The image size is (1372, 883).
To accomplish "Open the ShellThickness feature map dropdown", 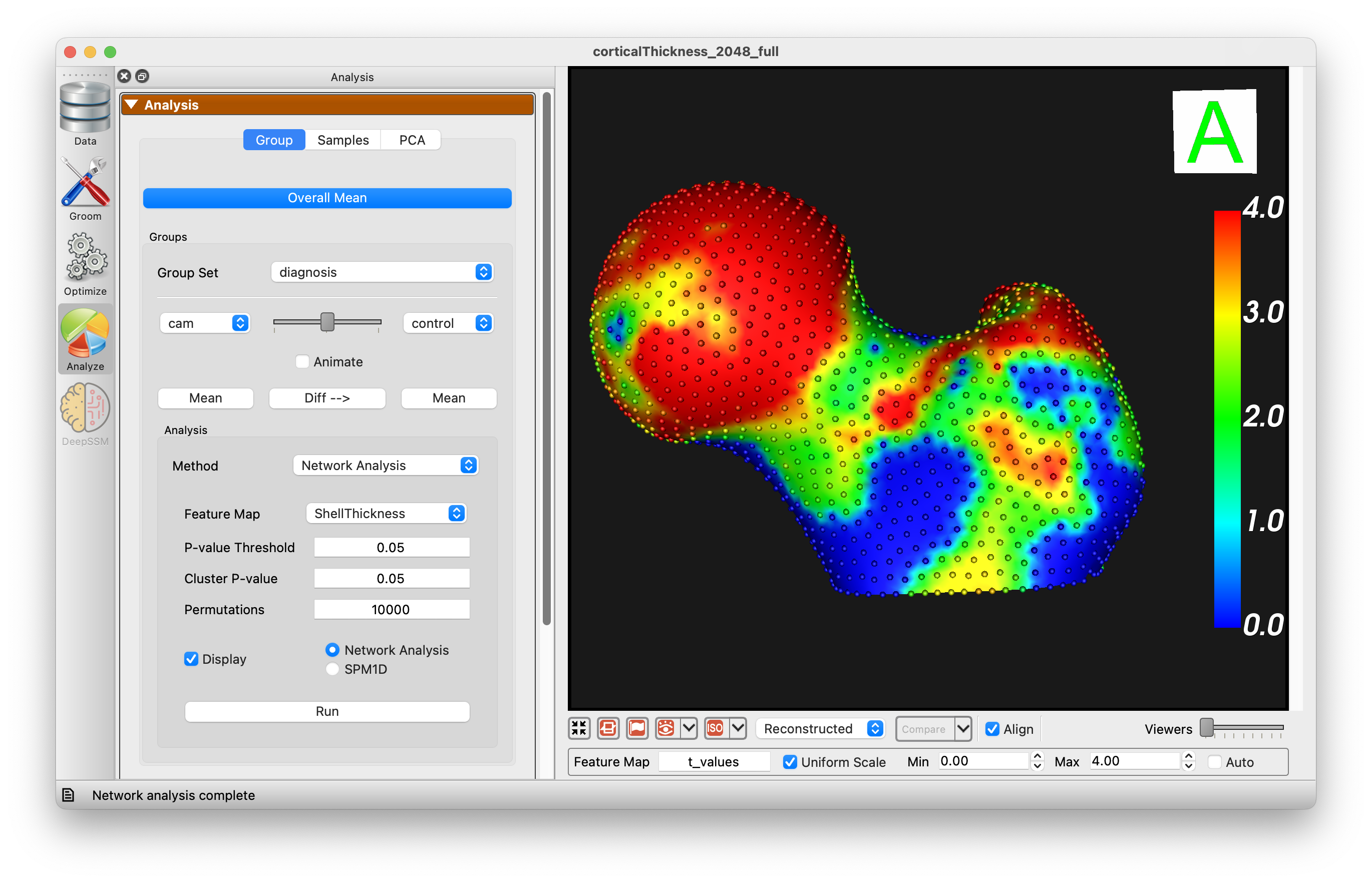I will (387, 513).
